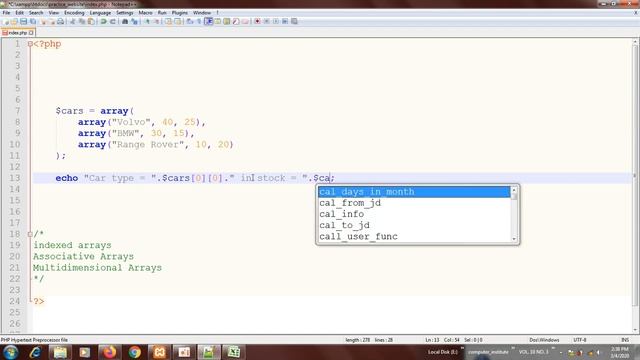Click the Close document toolbar icon
This screenshot has width=640, height=360.
pos(43,21)
